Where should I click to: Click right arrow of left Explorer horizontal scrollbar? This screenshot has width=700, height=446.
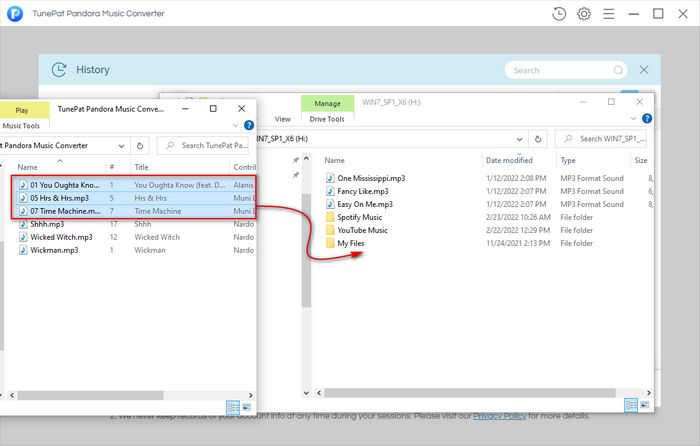tap(250, 395)
